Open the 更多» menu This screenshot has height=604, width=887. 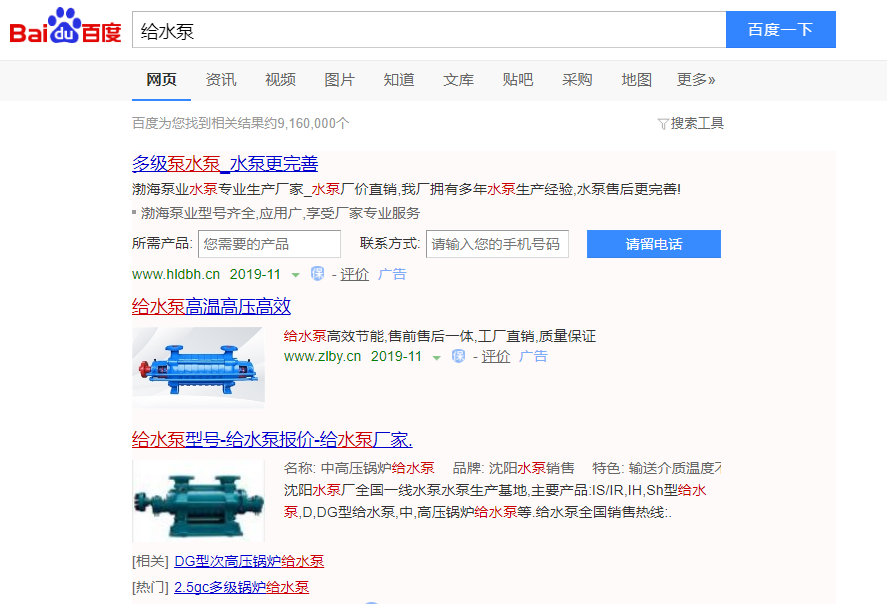[x=696, y=80]
